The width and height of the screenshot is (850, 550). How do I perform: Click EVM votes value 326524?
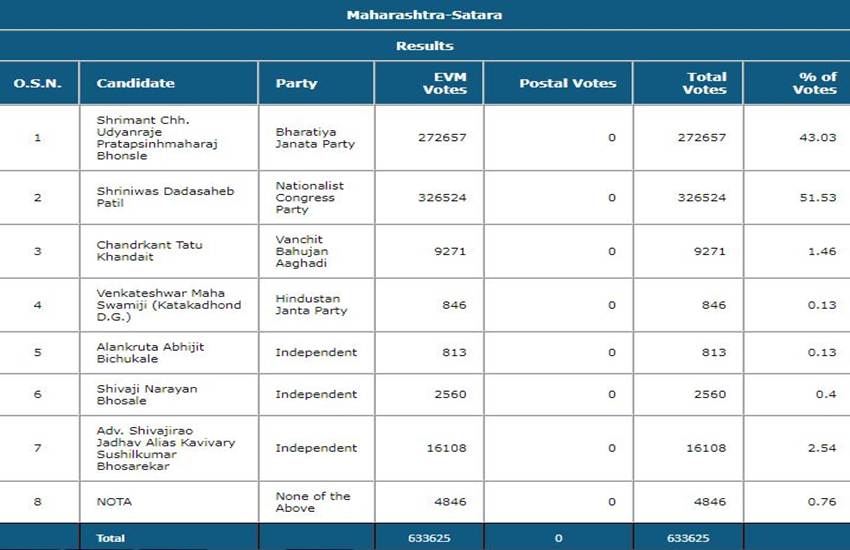[442, 198]
